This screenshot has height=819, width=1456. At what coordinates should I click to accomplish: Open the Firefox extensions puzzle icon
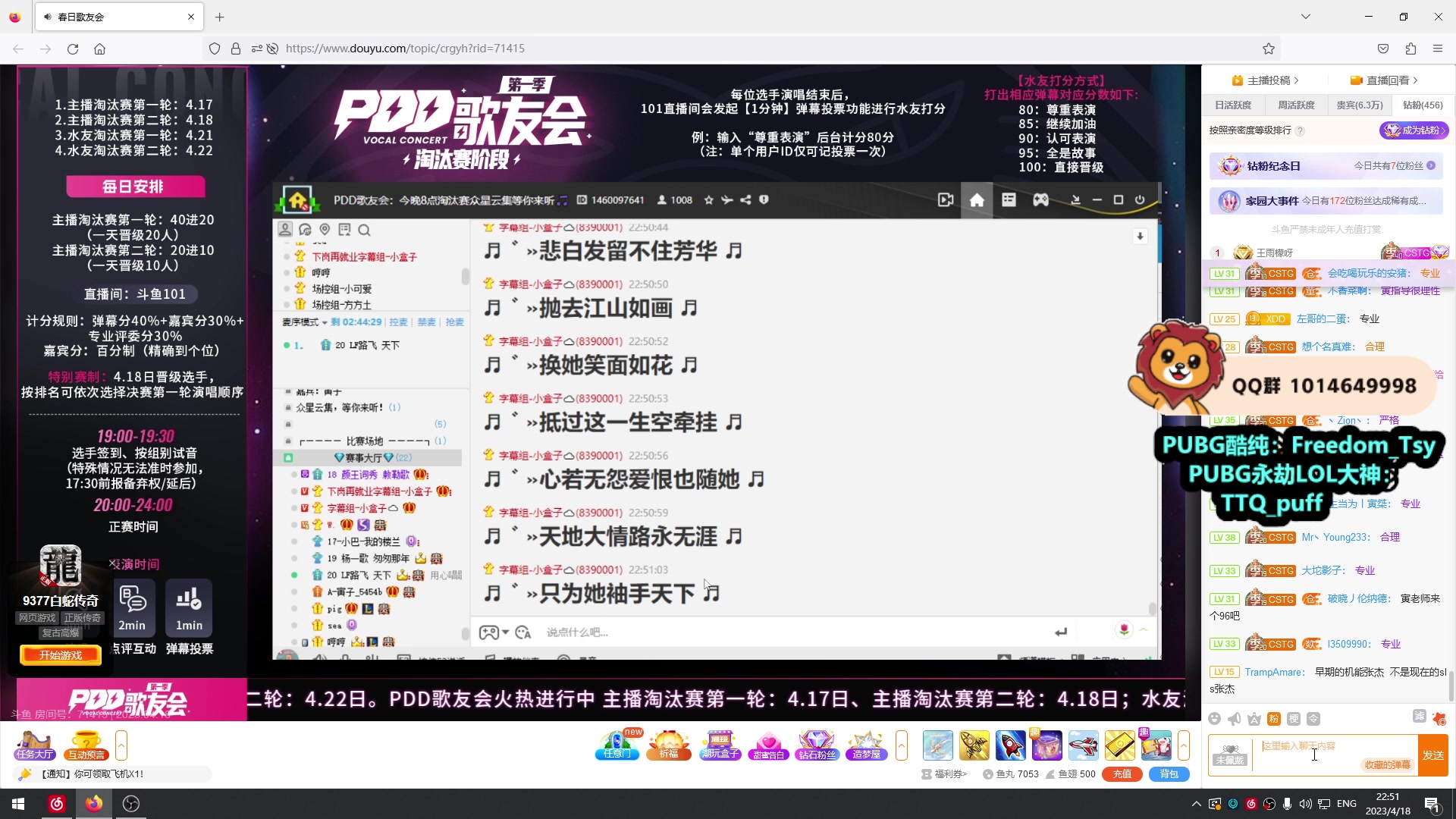1410,49
